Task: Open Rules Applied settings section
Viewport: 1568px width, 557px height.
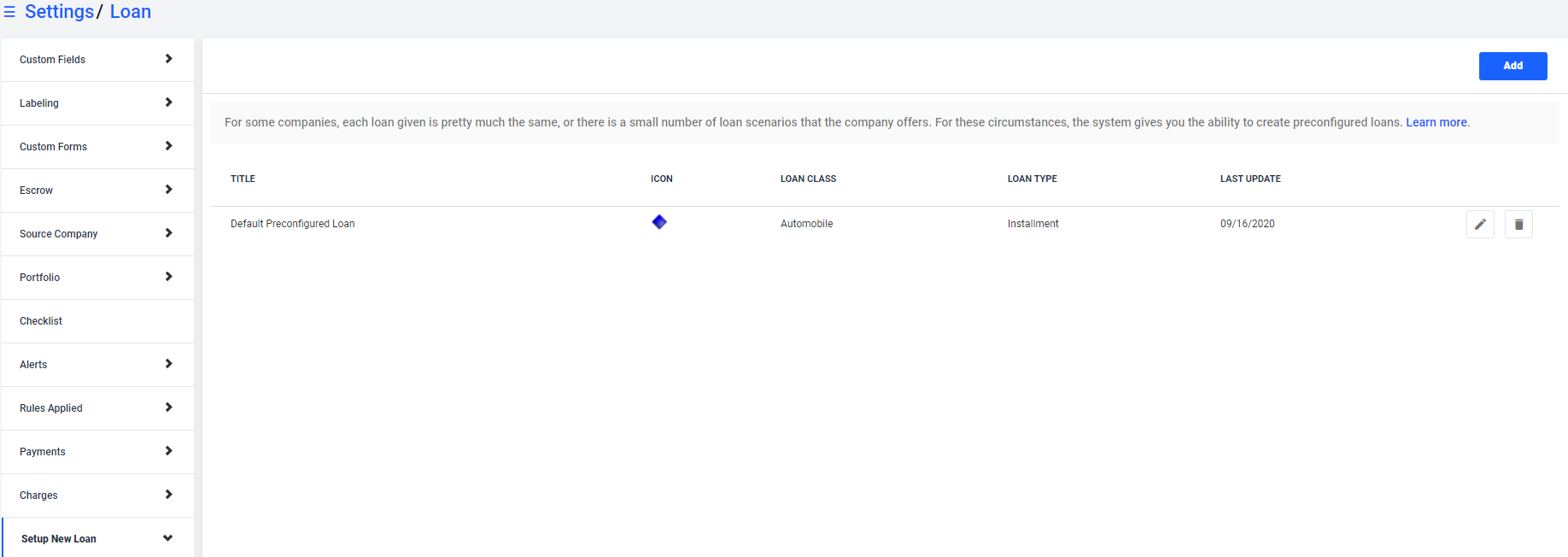Action: [x=97, y=408]
